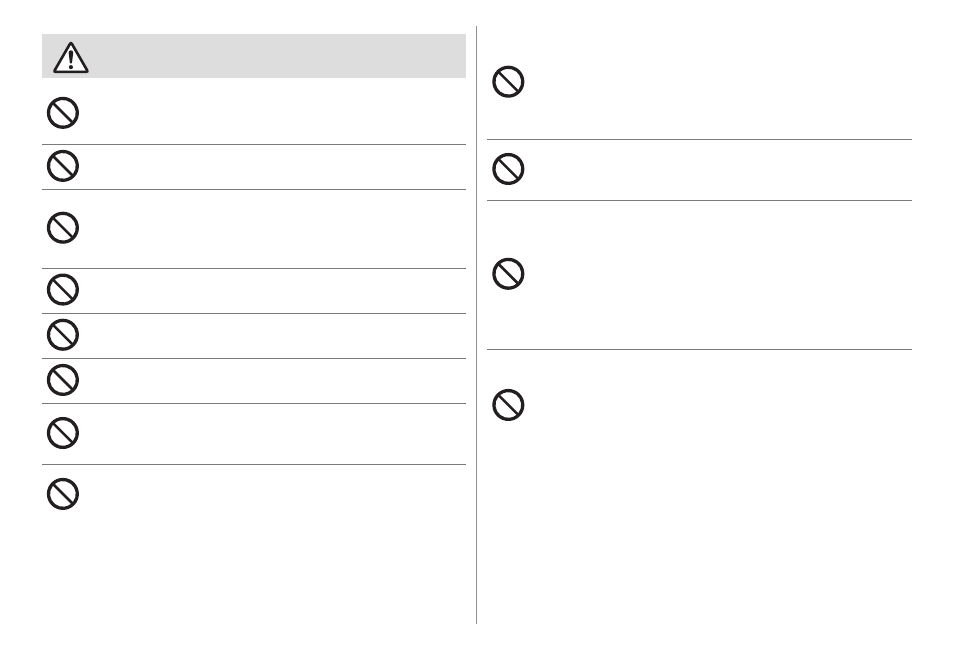The width and height of the screenshot is (954, 671).
Task: Select the first prohibition icon under the warning header
Action: point(63,113)
